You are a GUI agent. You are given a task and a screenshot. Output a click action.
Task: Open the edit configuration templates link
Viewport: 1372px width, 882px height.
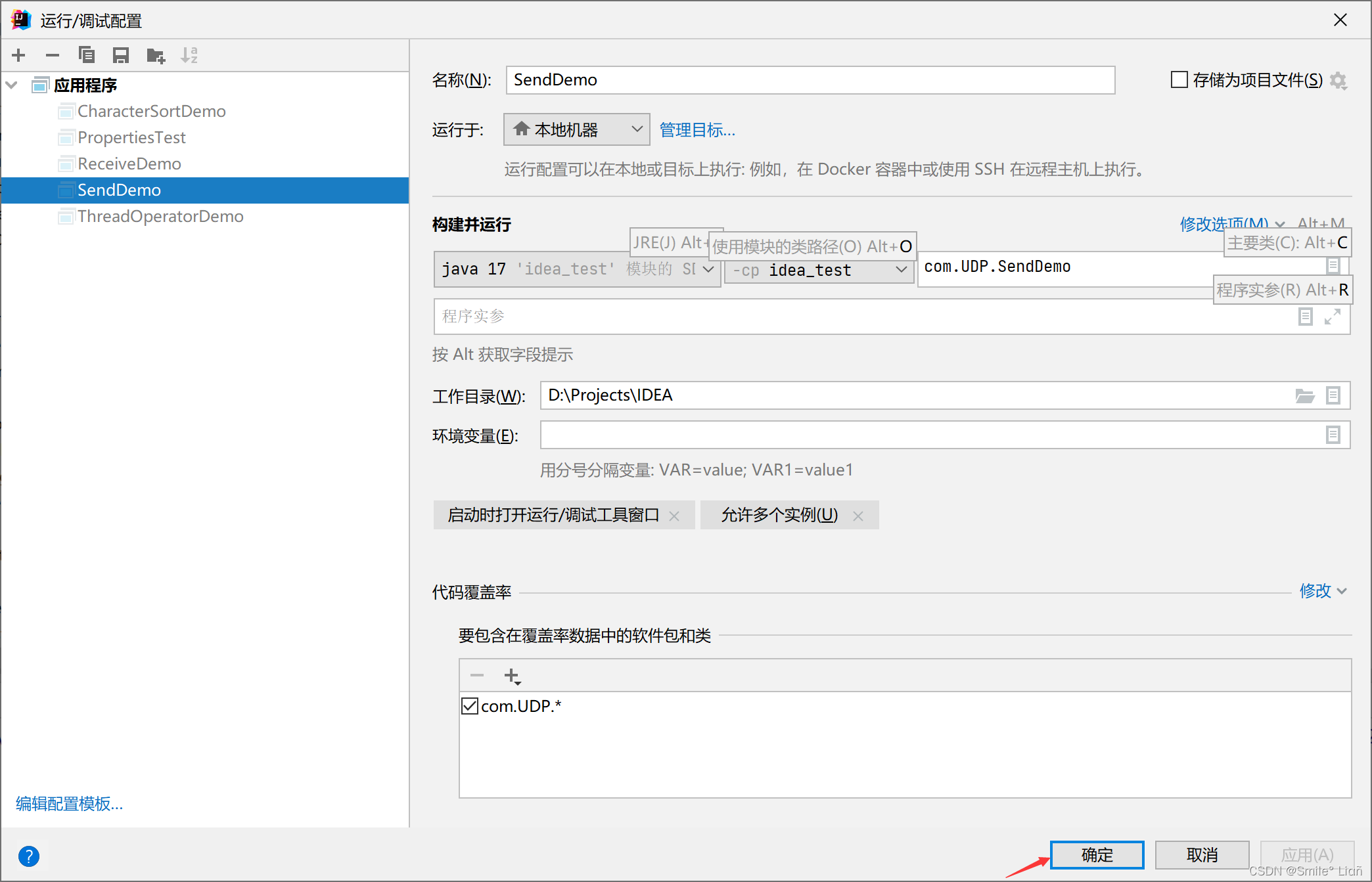[70, 804]
